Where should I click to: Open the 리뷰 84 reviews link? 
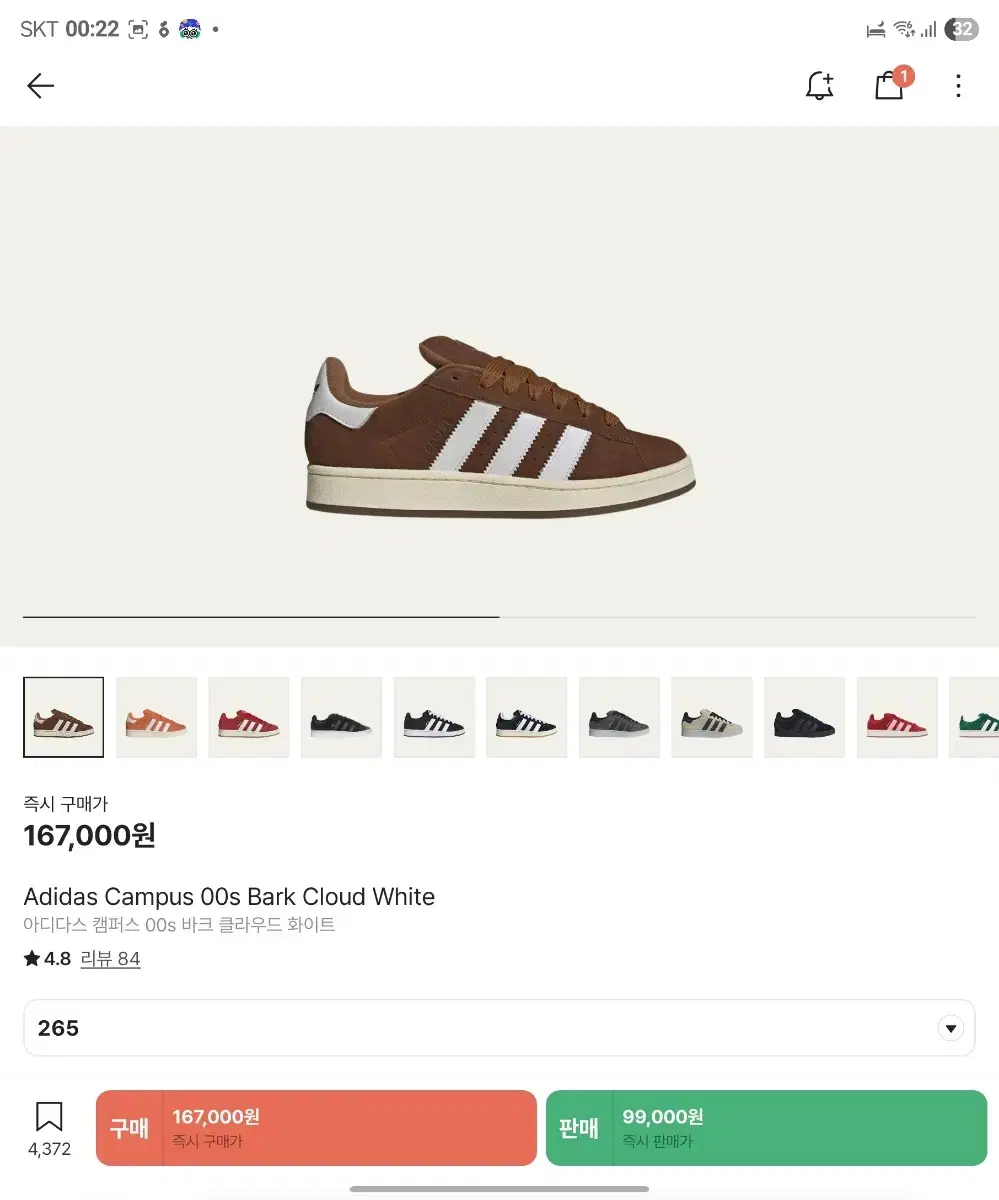tap(110, 959)
